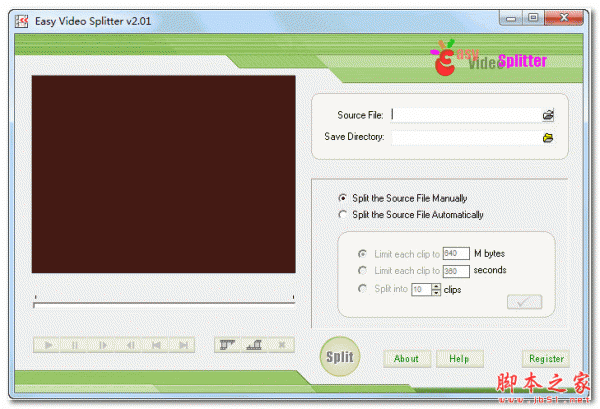Close the Easy Video Splitter window
Screen dimensions: 600x409
pyautogui.click(x=564, y=18)
